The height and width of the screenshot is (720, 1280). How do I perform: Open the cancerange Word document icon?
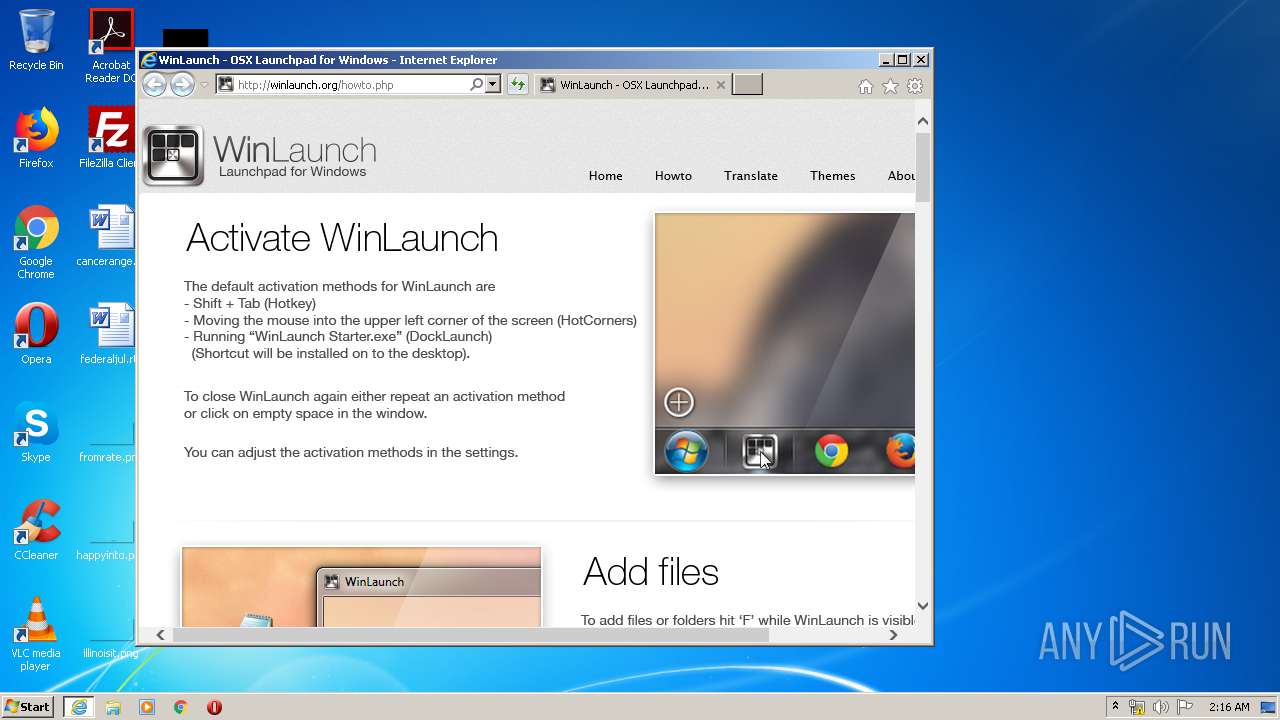(x=108, y=236)
